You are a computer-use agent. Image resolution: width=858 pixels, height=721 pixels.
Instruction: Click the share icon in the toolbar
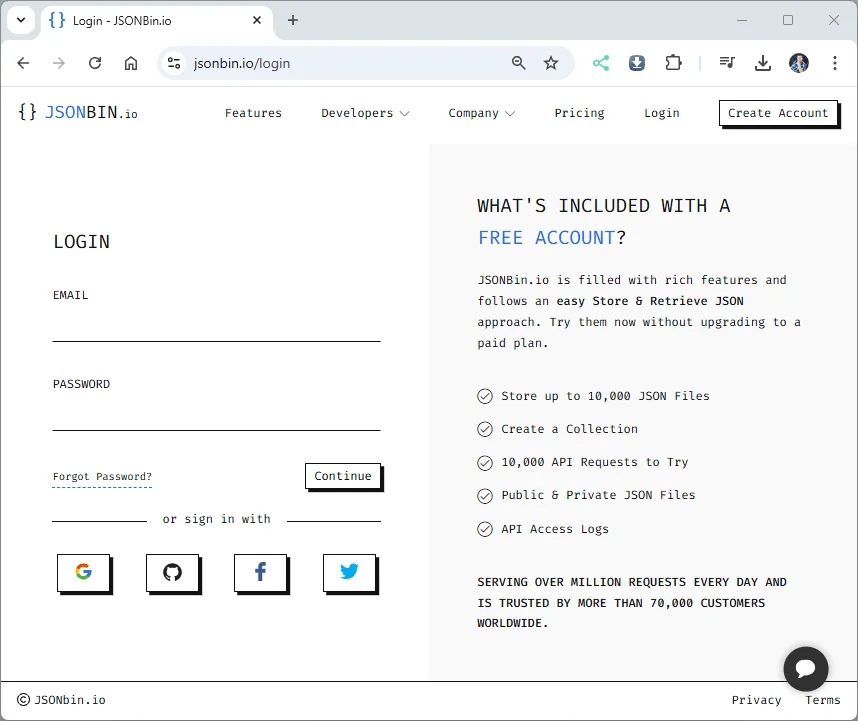pyautogui.click(x=600, y=62)
